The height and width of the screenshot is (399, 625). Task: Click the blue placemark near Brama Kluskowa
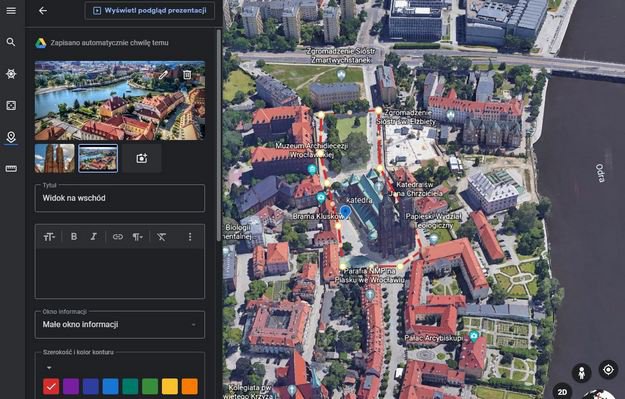tap(345, 212)
